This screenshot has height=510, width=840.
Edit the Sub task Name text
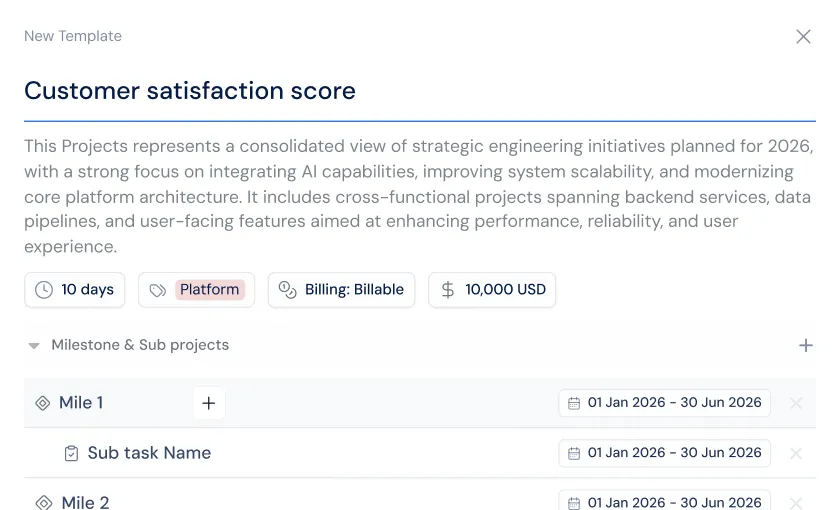[149, 453]
